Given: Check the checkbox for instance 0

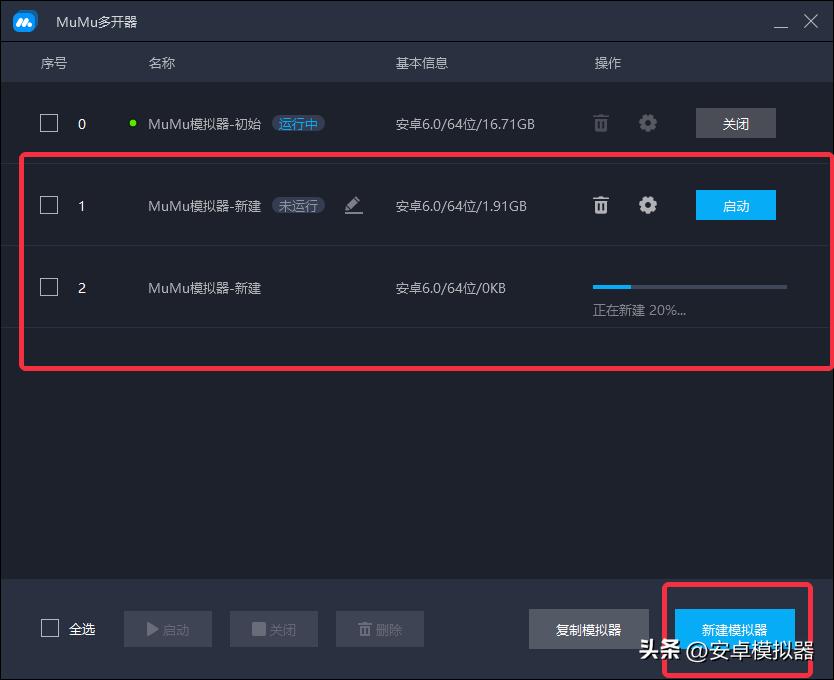Looking at the screenshot, I should pos(48,123).
